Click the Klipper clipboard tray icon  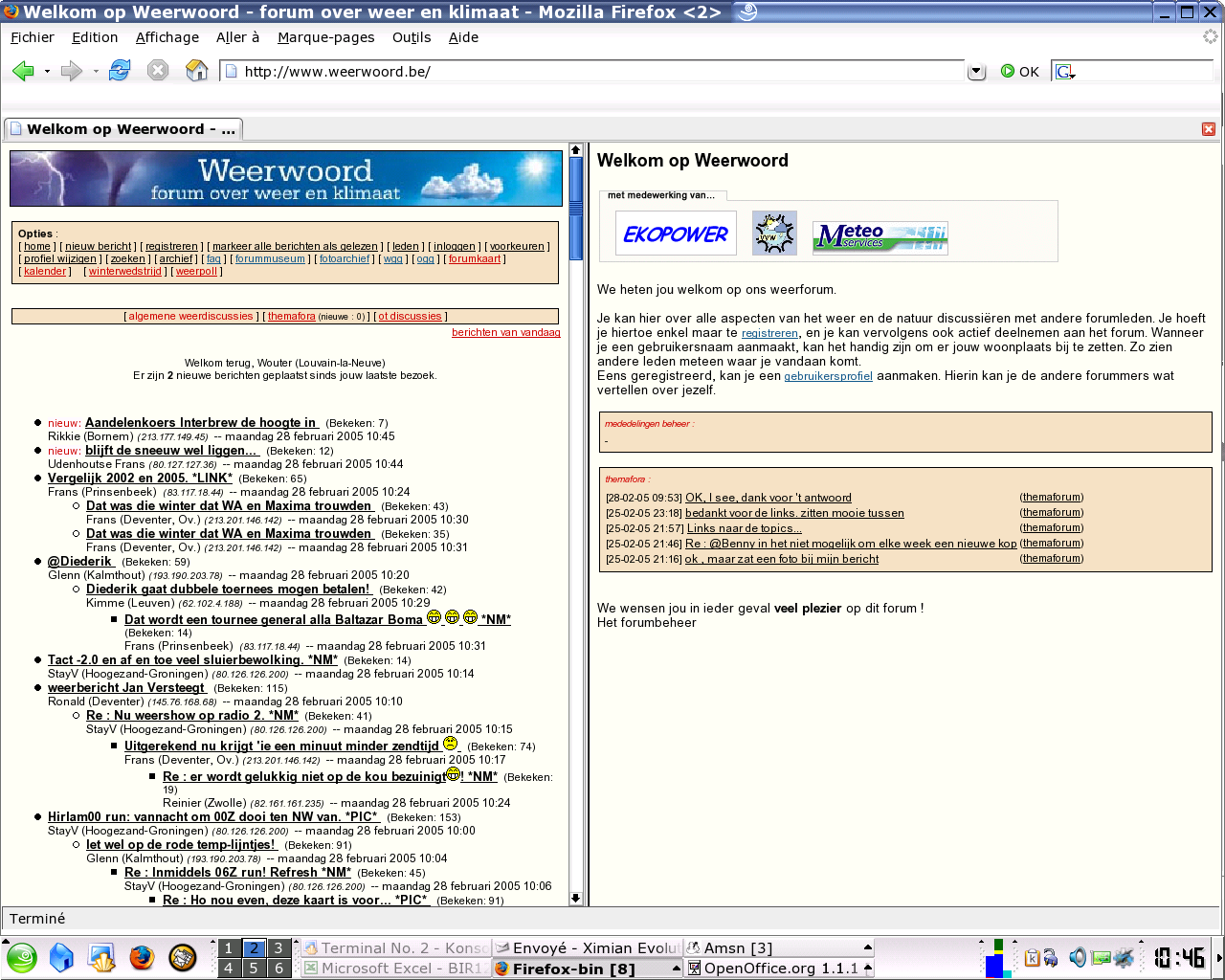click(1033, 957)
